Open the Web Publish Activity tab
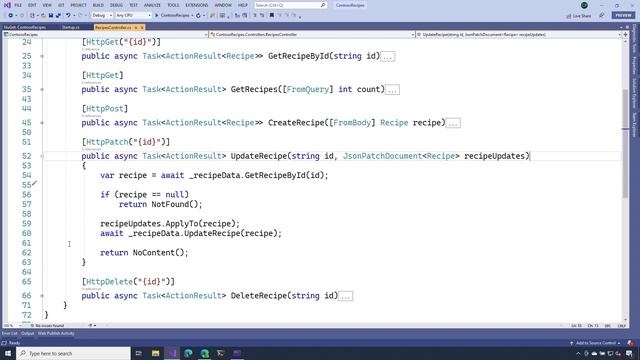This screenshot has width=640, height=360. point(56,333)
